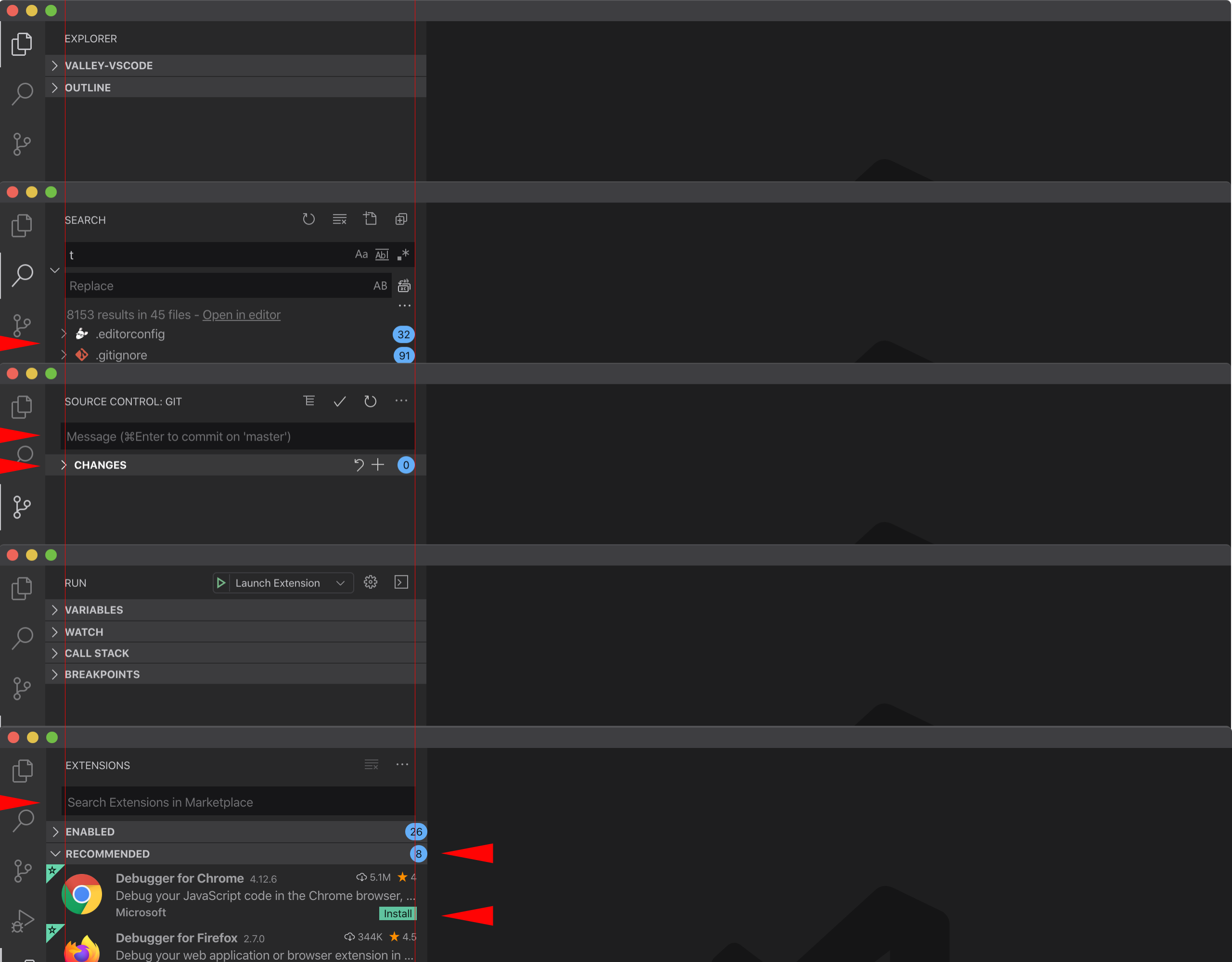Toggle regular expression search mode
Screen dimensions: 1232x962
pyautogui.click(x=403, y=254)
